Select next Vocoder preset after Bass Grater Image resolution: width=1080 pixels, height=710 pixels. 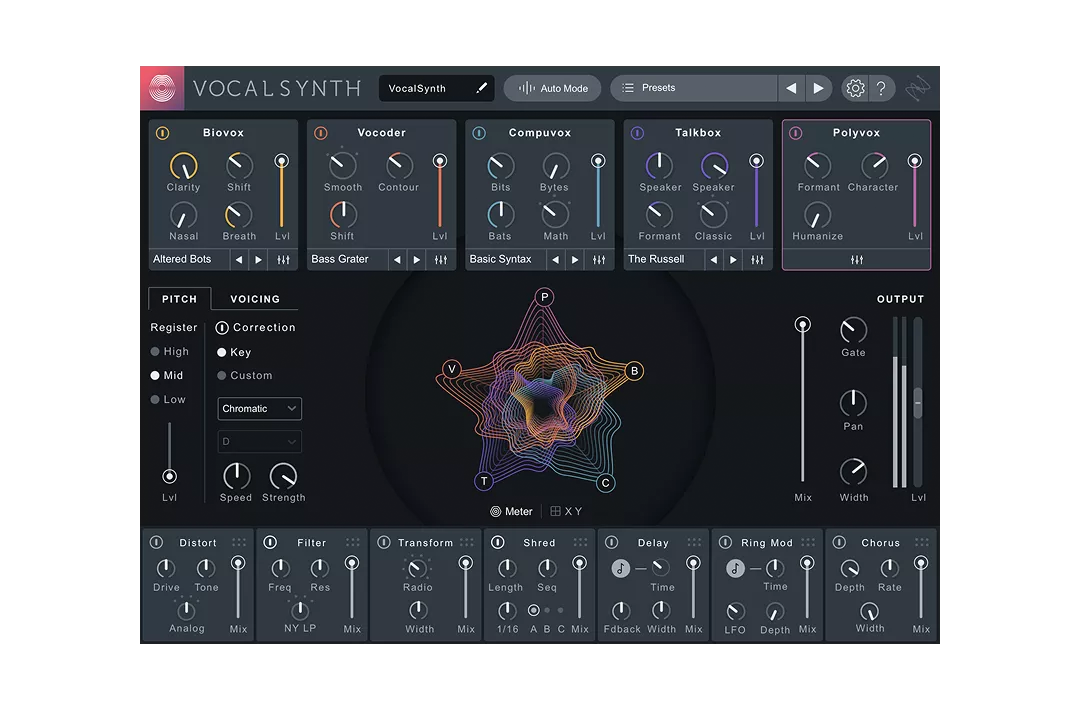[x=417, y=260]
